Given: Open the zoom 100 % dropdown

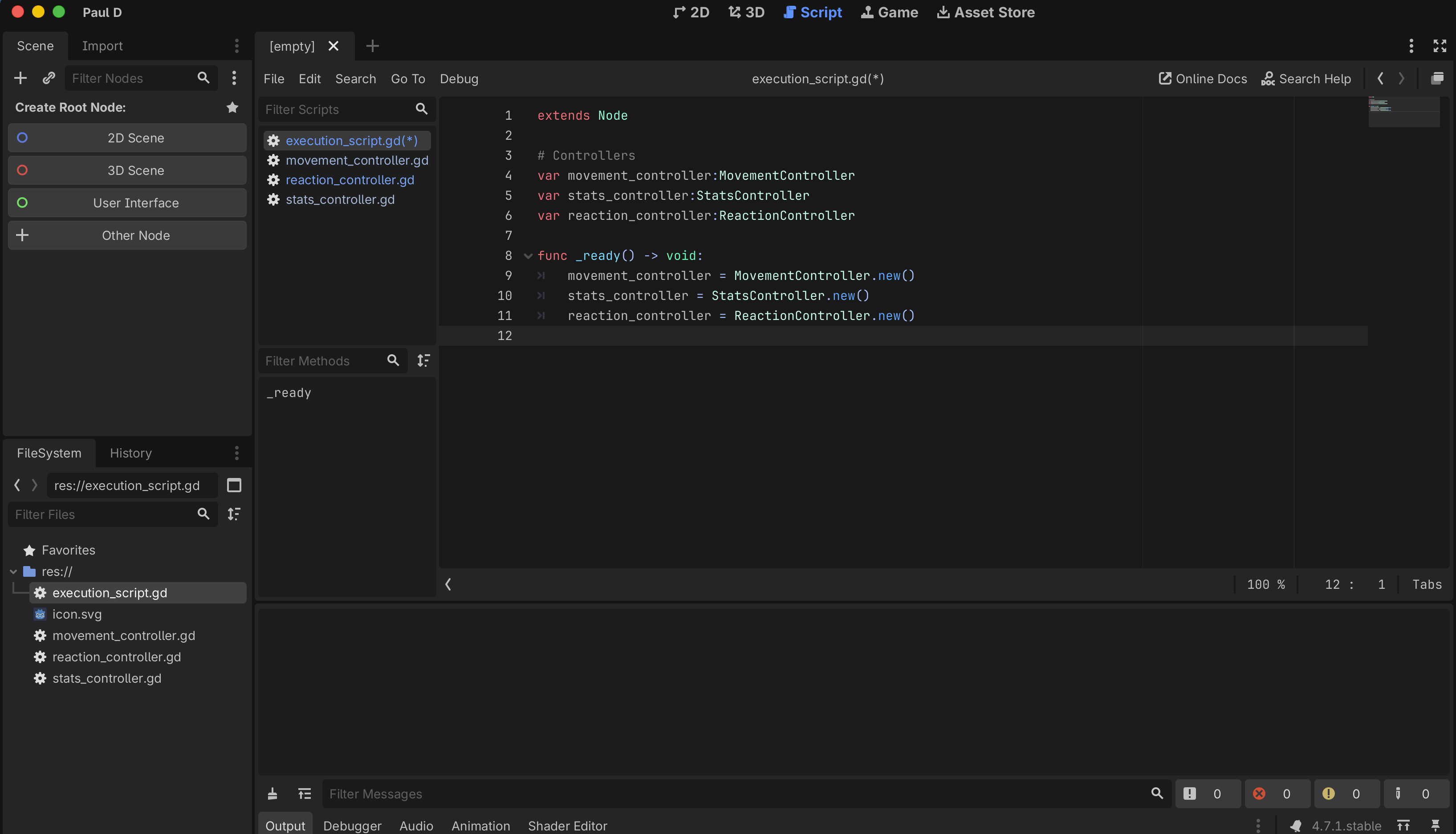Looking at the screenshot, I should [1266, 584].
